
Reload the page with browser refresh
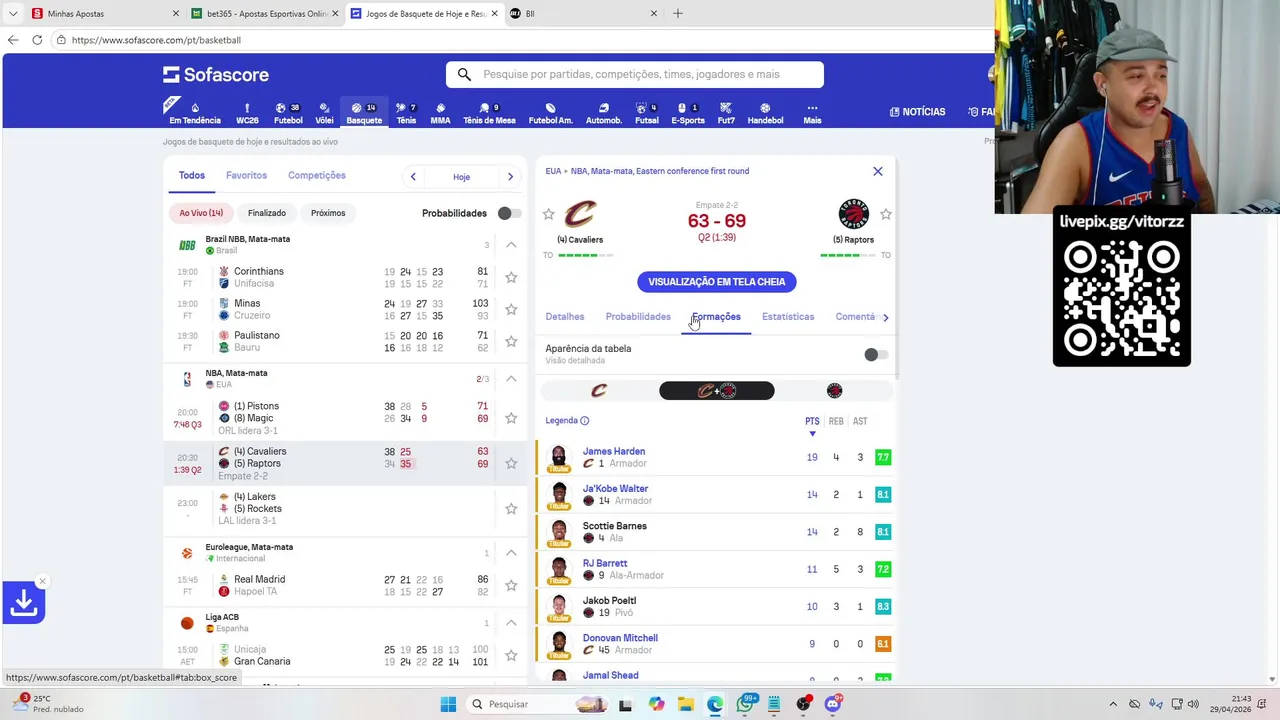[37, 40]
